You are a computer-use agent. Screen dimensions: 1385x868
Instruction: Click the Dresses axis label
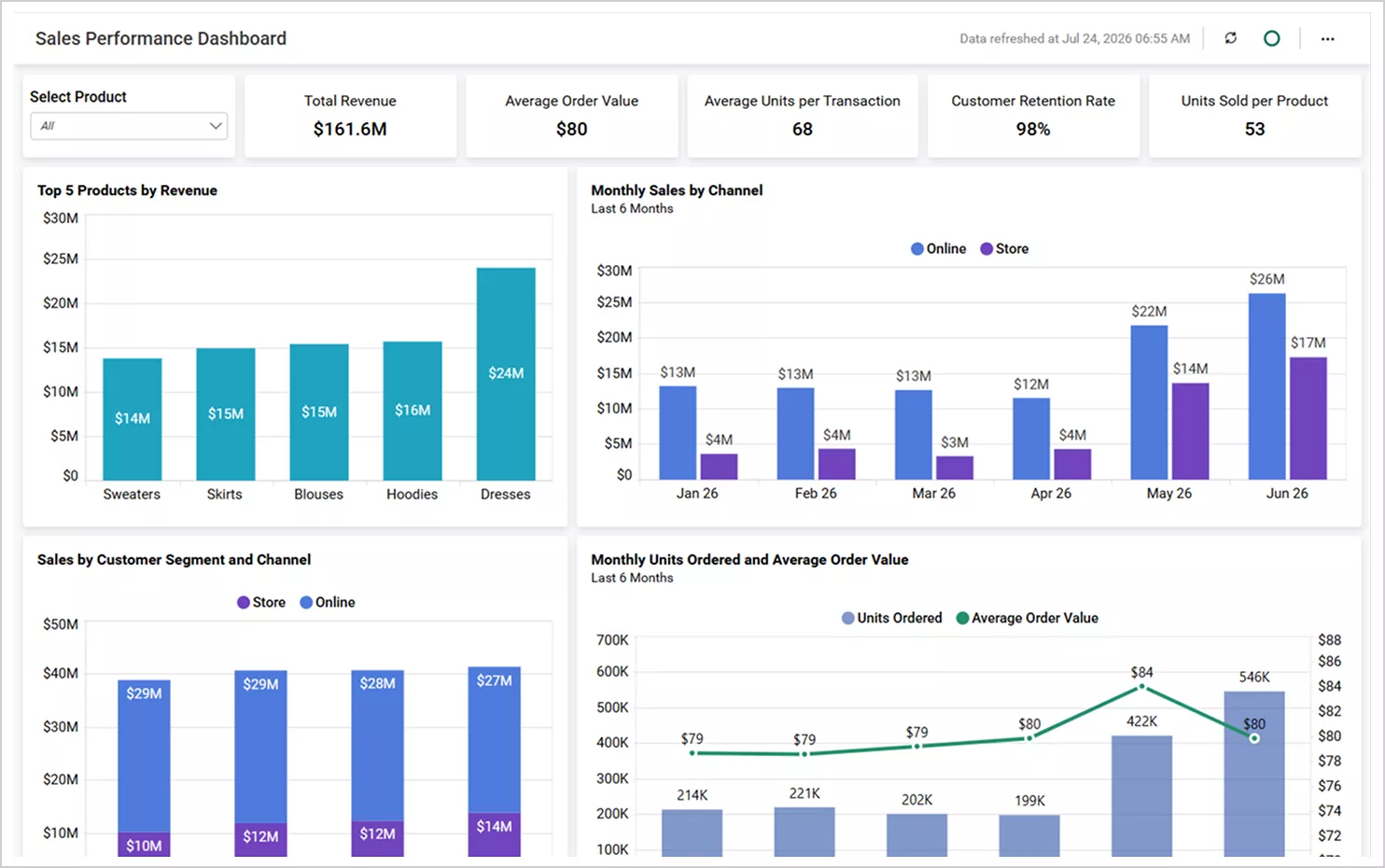(505, 494)
